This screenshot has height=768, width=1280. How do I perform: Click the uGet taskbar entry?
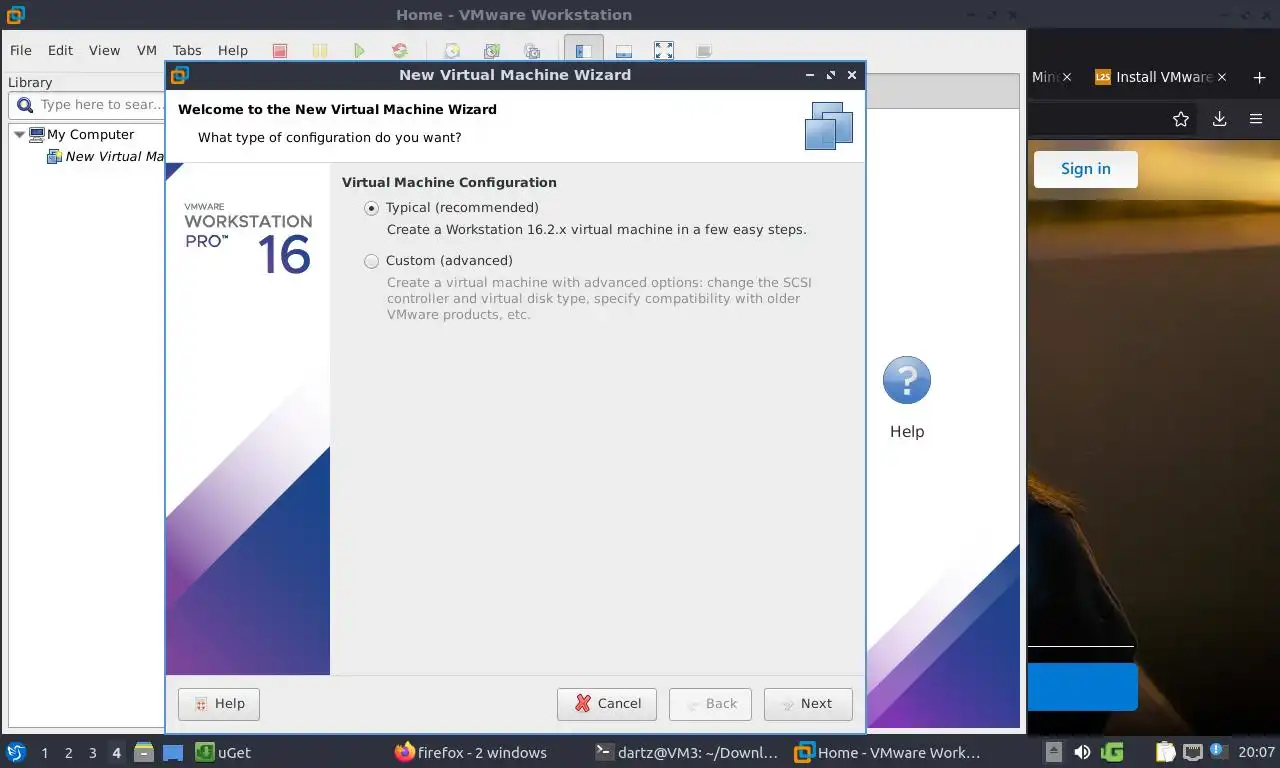224,753
